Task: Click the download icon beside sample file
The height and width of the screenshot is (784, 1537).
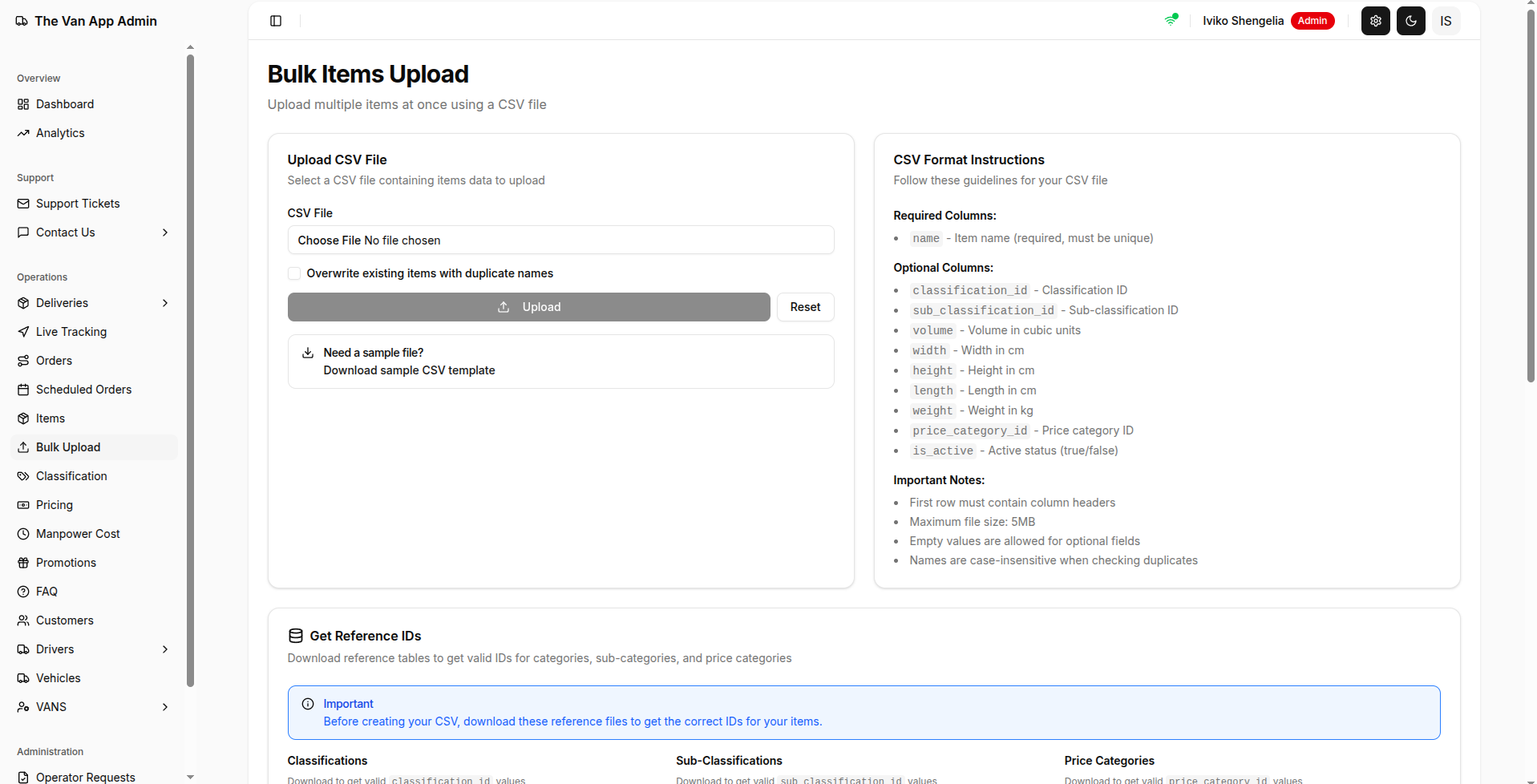Action: pyautogui.click(x=308, y=353)
